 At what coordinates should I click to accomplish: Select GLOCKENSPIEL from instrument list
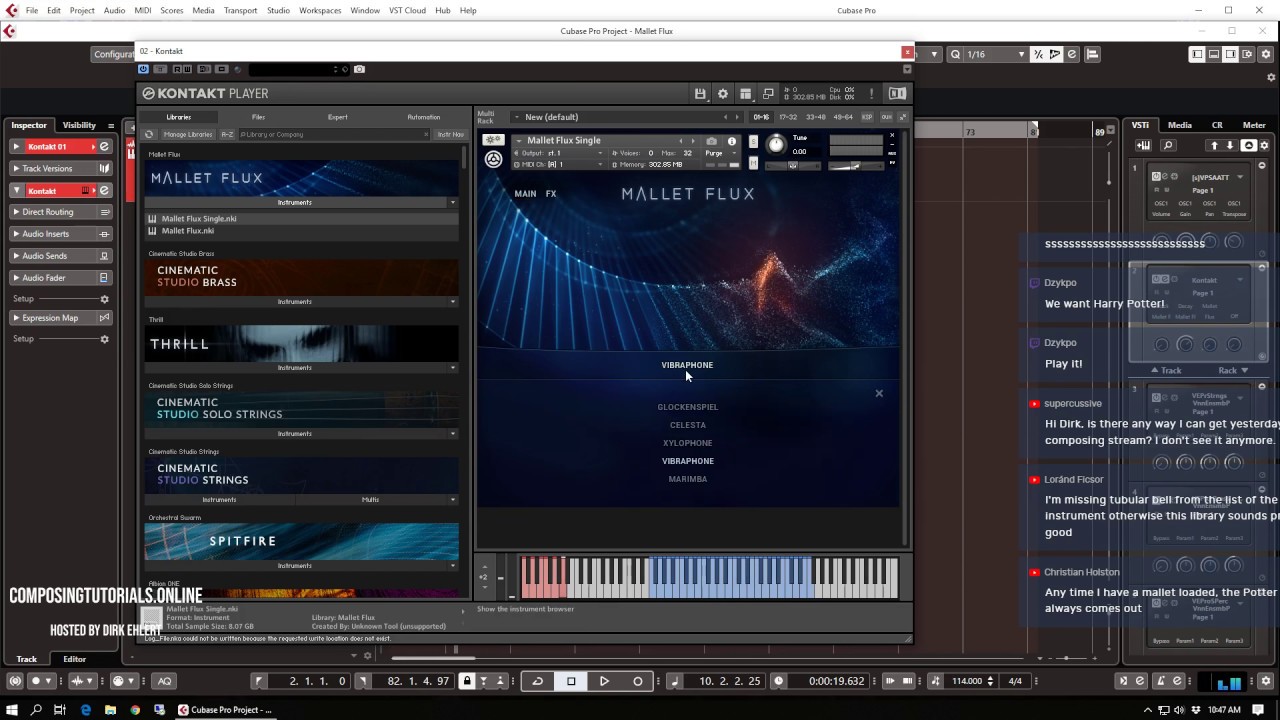pos(688,407)
